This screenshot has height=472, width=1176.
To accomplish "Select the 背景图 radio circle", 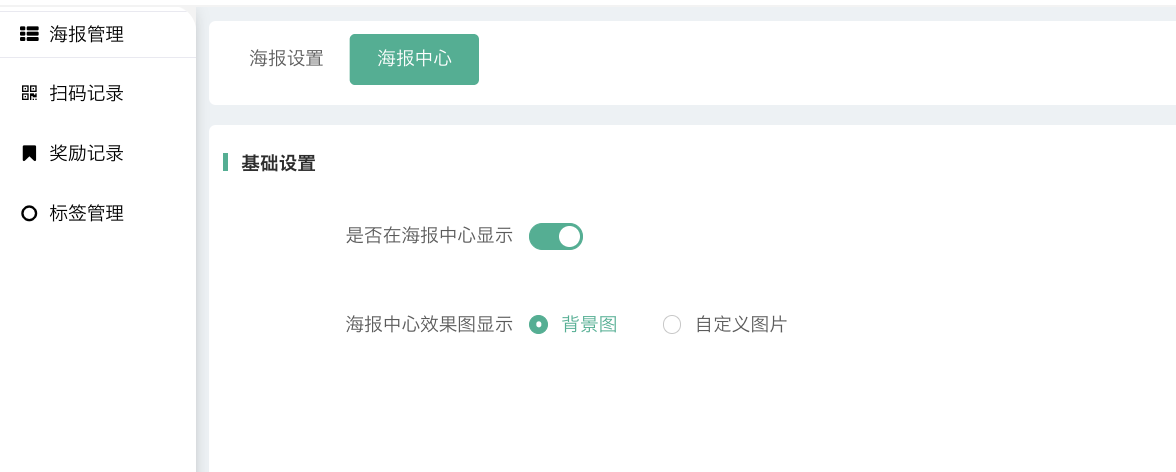I will (538, 324).
